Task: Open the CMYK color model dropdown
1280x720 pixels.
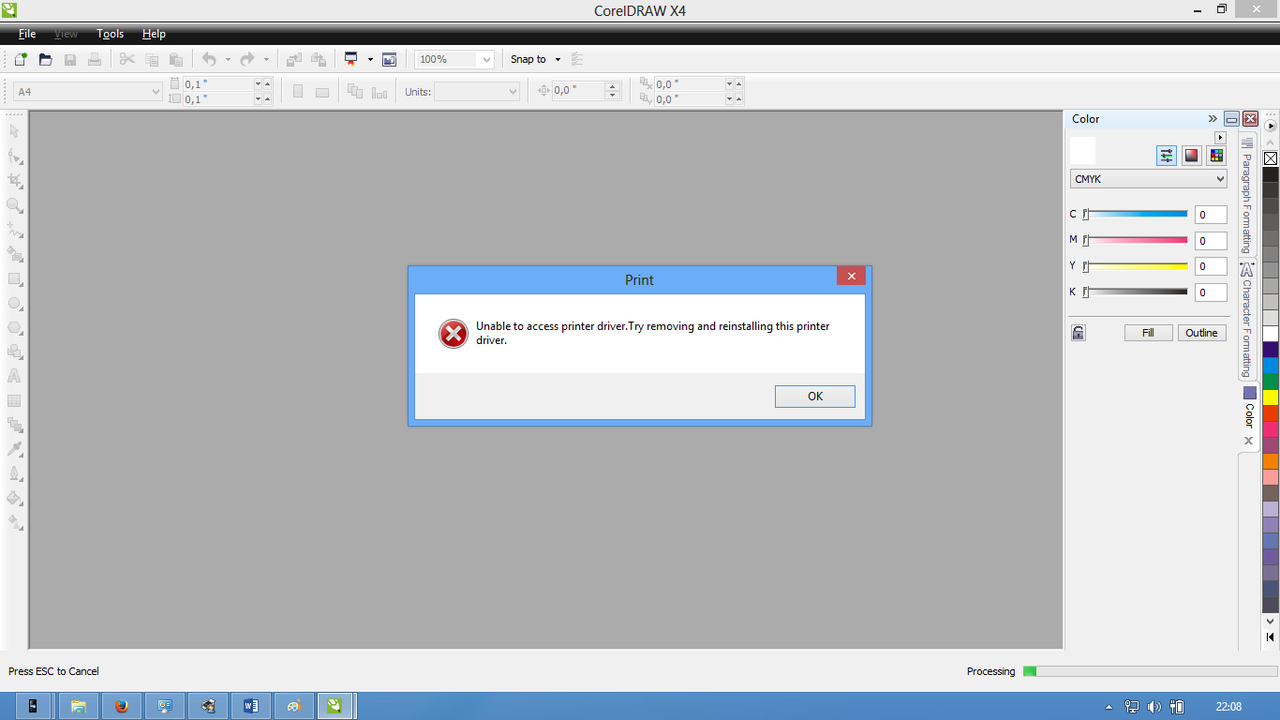Action: [x=1148, y=179]
